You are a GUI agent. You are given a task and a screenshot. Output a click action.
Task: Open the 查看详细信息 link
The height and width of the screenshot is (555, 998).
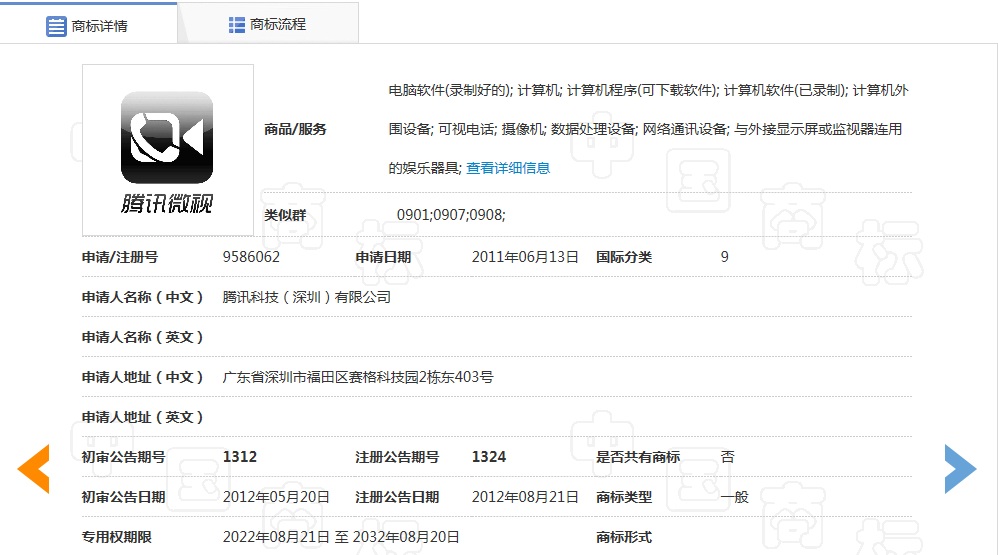[x=508, y=168]
